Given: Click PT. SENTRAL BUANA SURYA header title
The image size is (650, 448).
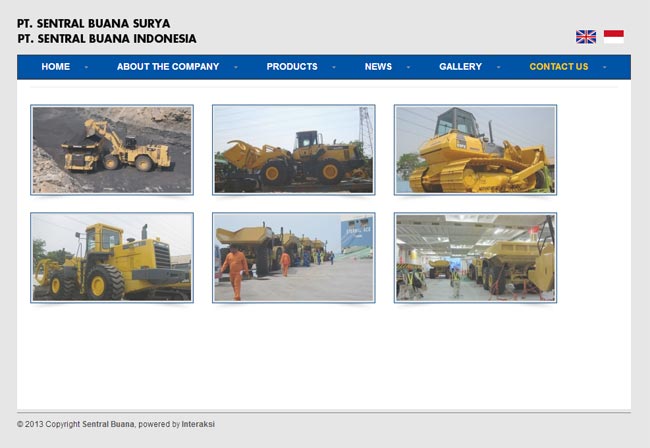Looking at the screenshot, I should [94, 24].
